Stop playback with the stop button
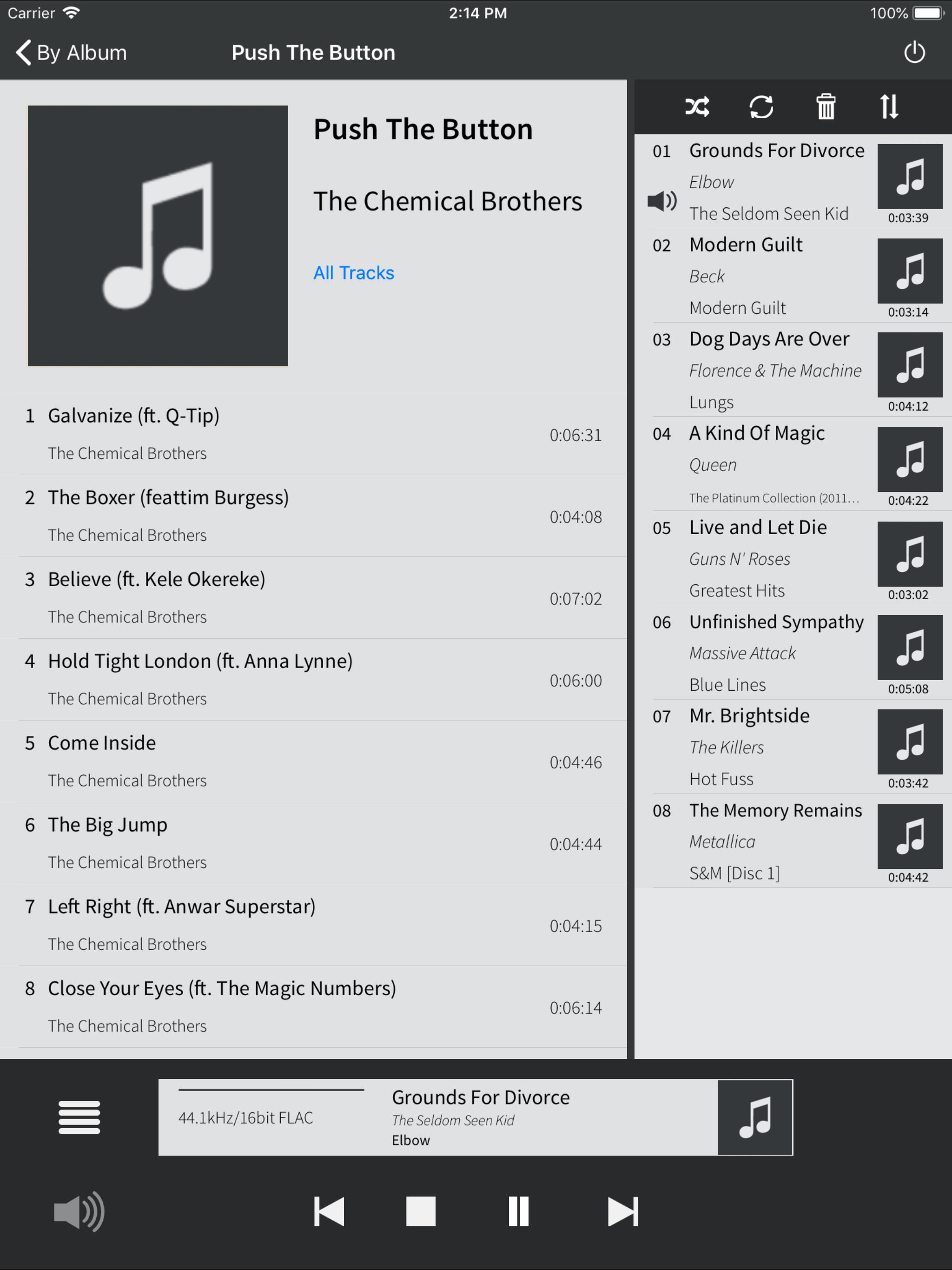The height and width of the screenshot is (1270, 952). (420, 1211)
